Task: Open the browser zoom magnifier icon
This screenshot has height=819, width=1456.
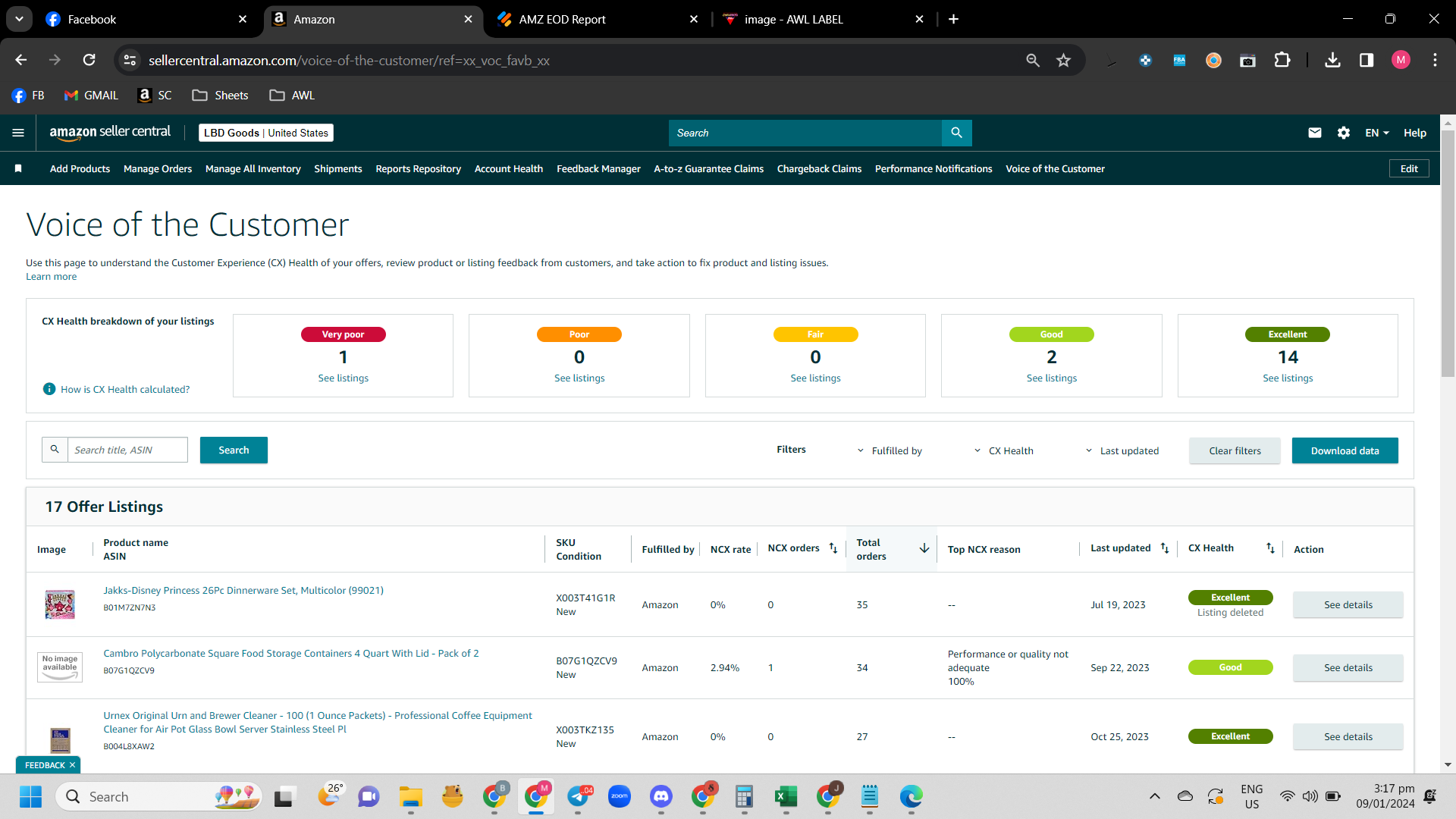Action: tap(1033, 60)
